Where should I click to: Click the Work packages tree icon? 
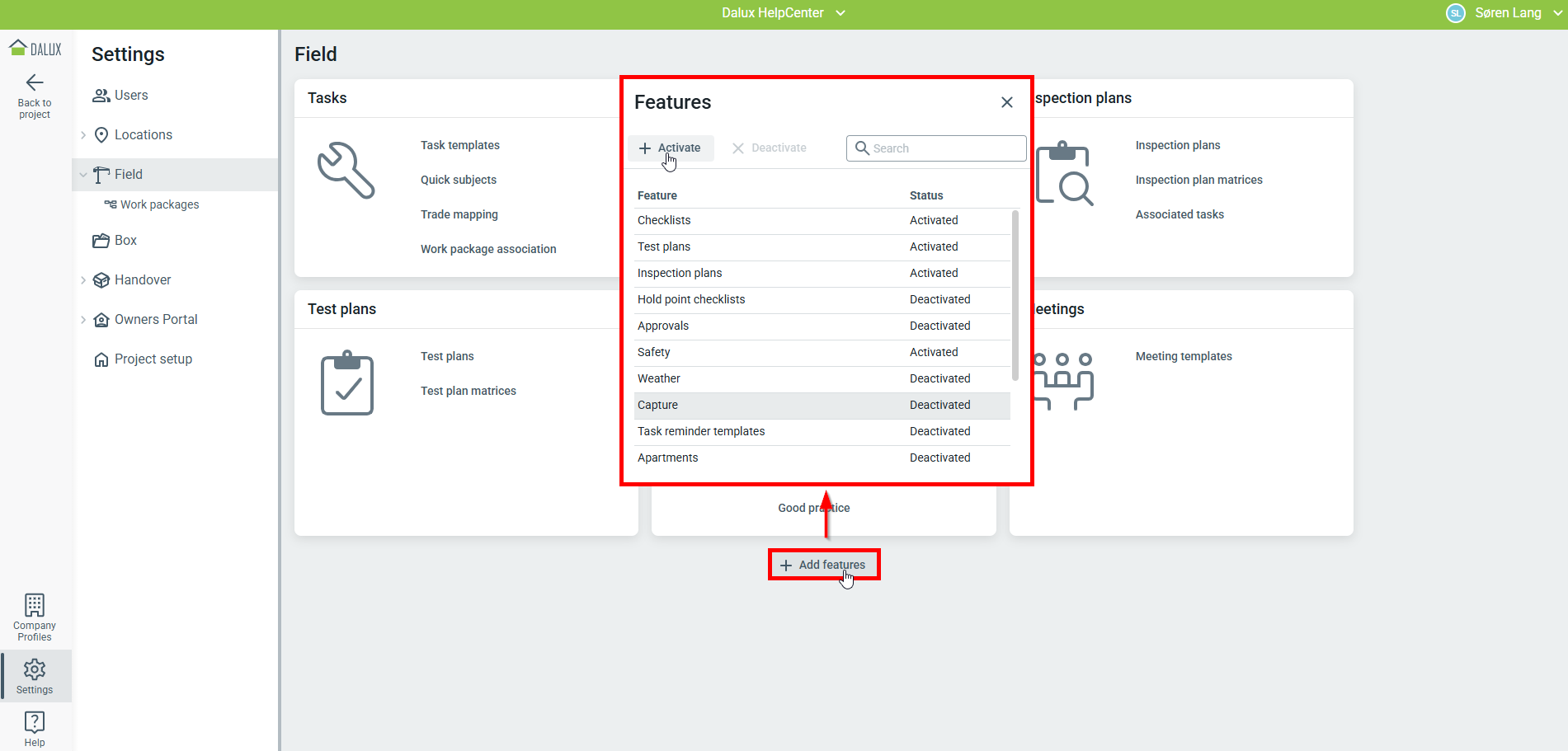pyautogui.click(x=111, y=204)
